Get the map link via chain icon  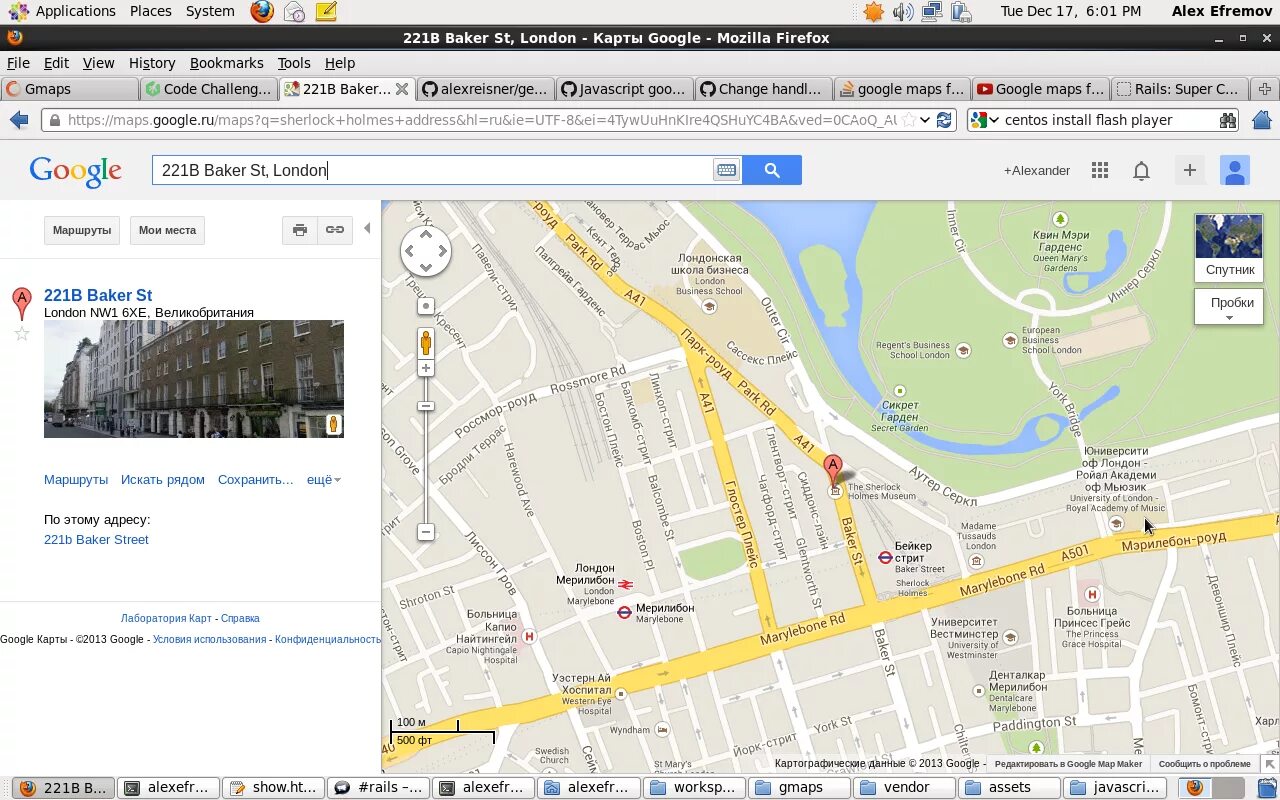pos(334,230)
